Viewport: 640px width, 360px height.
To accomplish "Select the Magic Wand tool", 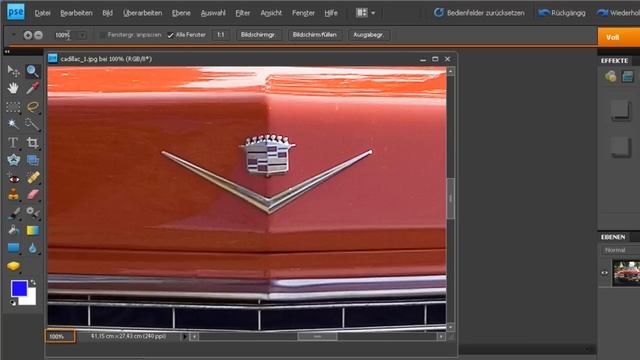I will (x=13, y=124).
